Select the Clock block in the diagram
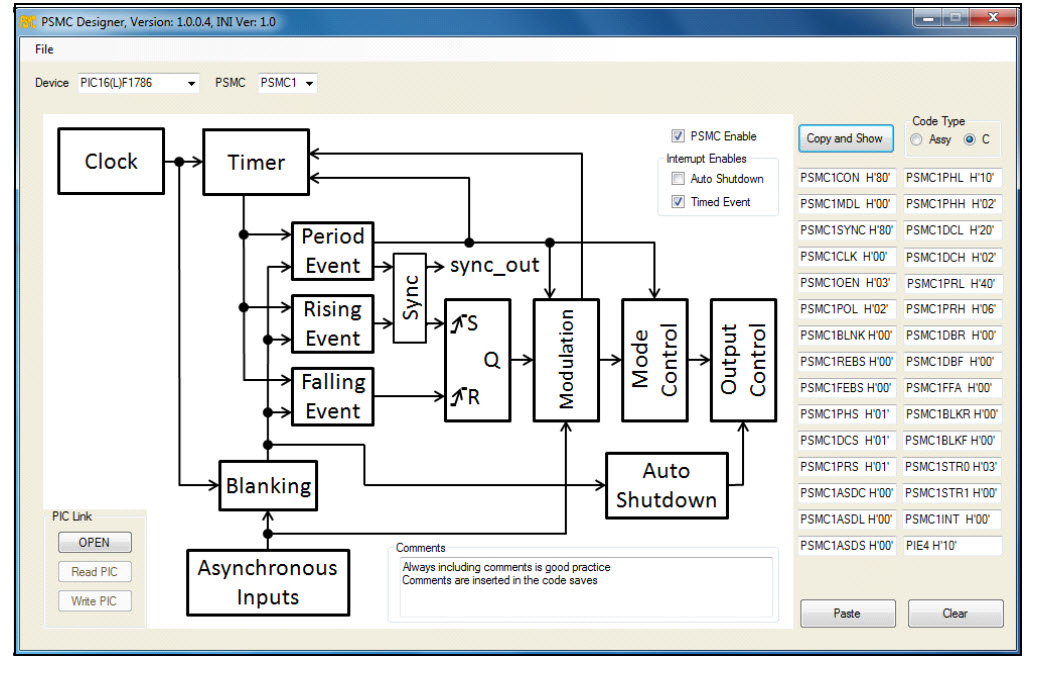Image resolution: width=1044 pixels, height=675 pixels. pos(111,161)
